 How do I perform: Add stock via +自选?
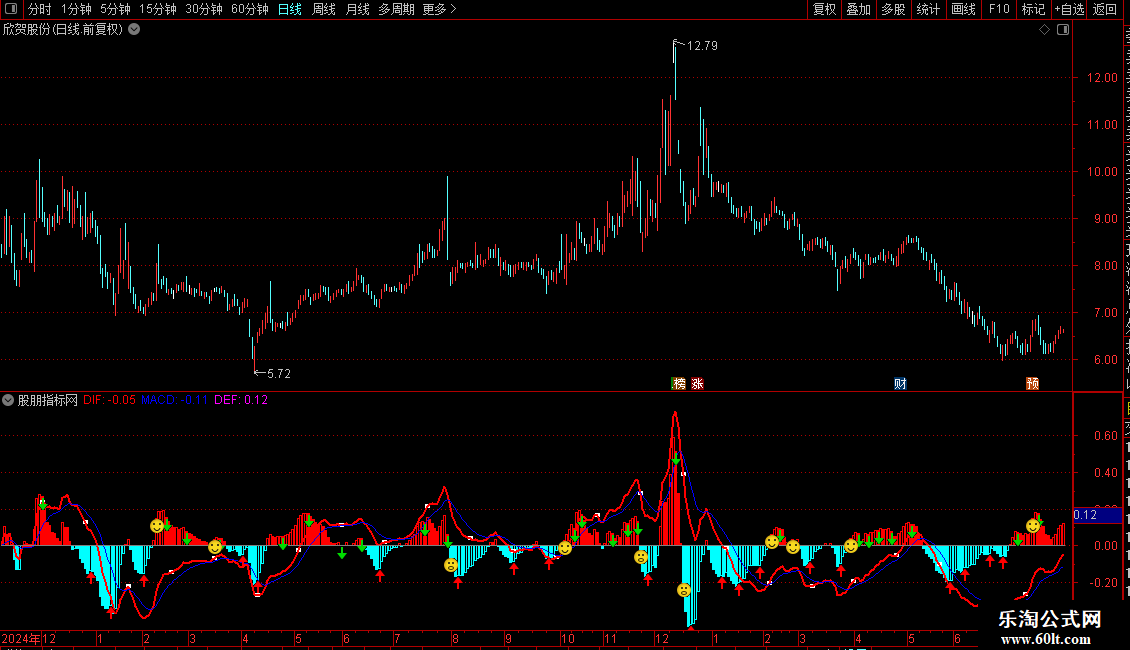click(1069, 9)
